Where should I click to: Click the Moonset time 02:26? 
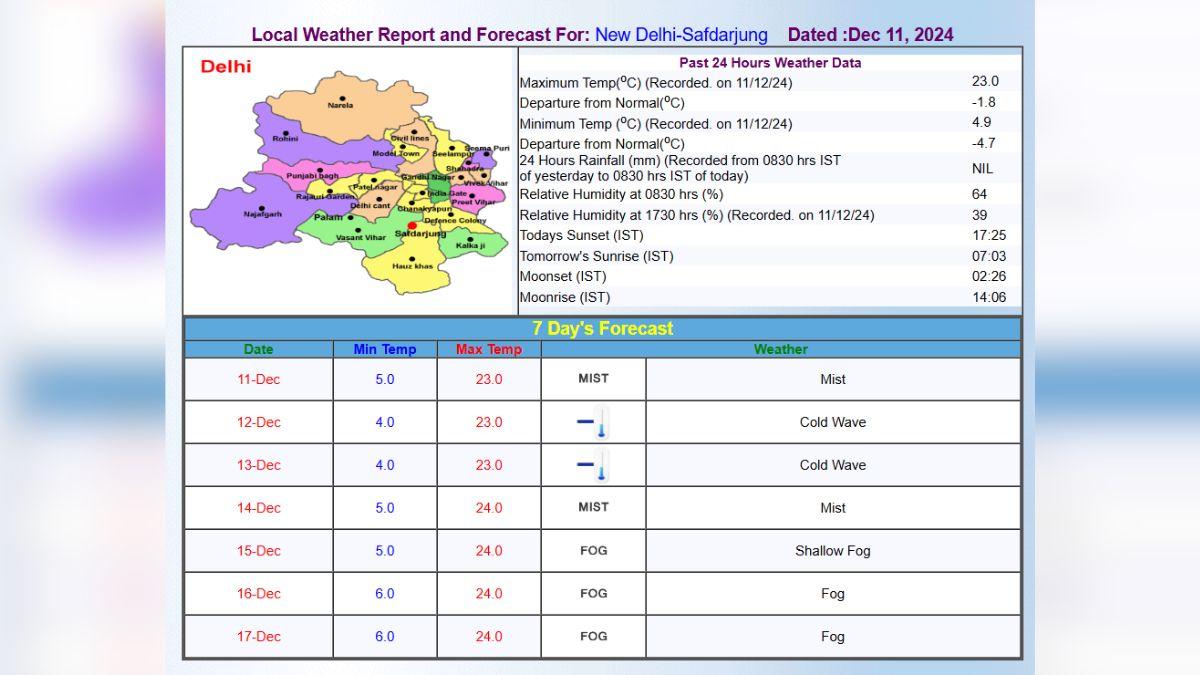coord(988,277)
